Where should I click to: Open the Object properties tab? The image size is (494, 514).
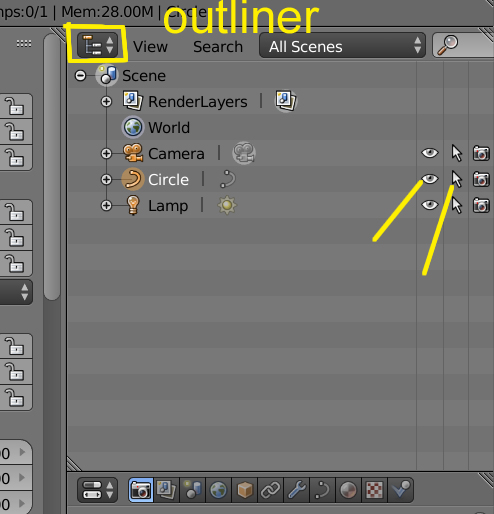pyautogui.click(x=245, y=490)
